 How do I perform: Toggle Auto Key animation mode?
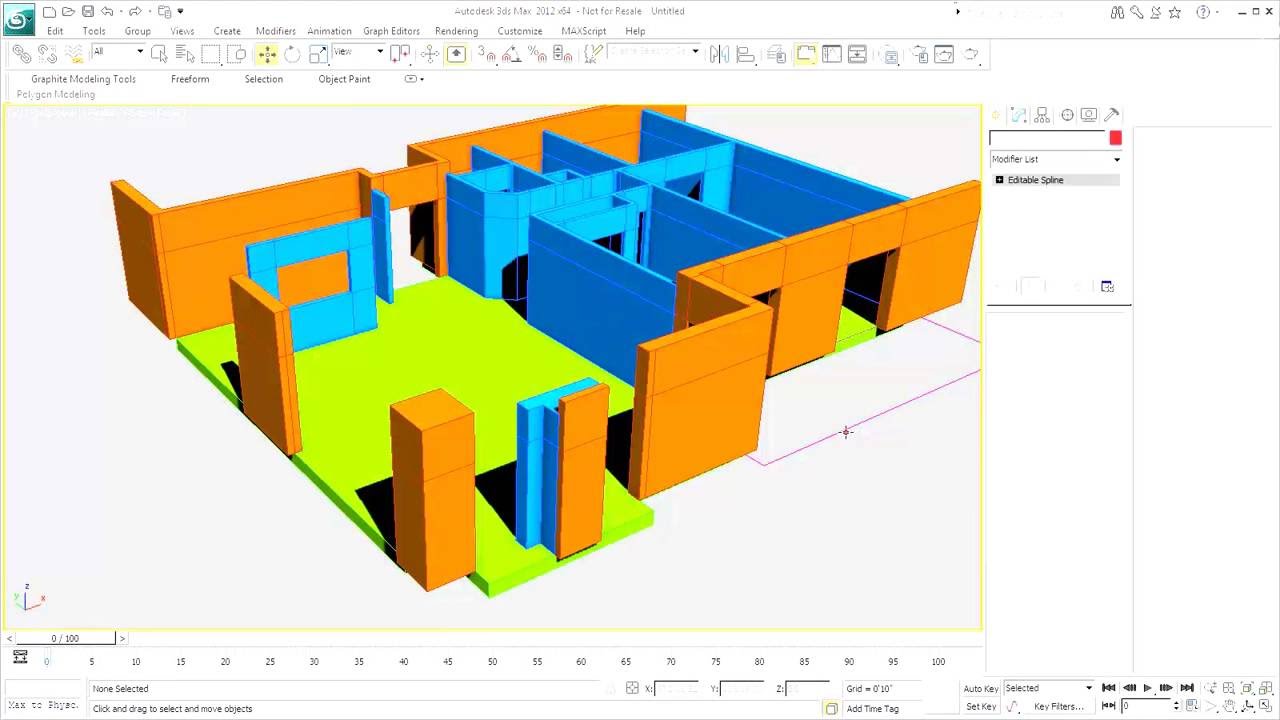(x=980, y=688)
